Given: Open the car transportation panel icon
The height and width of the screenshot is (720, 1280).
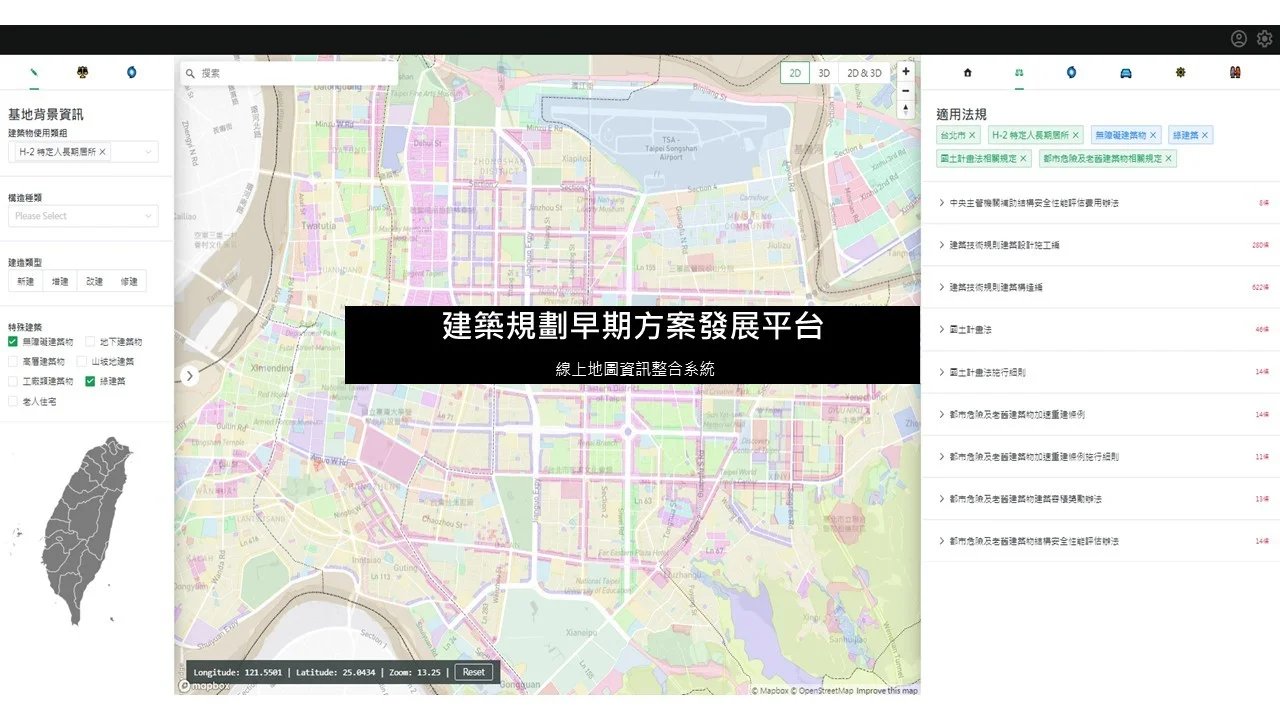Looking at the screenshot, I should click(1126, 72).
